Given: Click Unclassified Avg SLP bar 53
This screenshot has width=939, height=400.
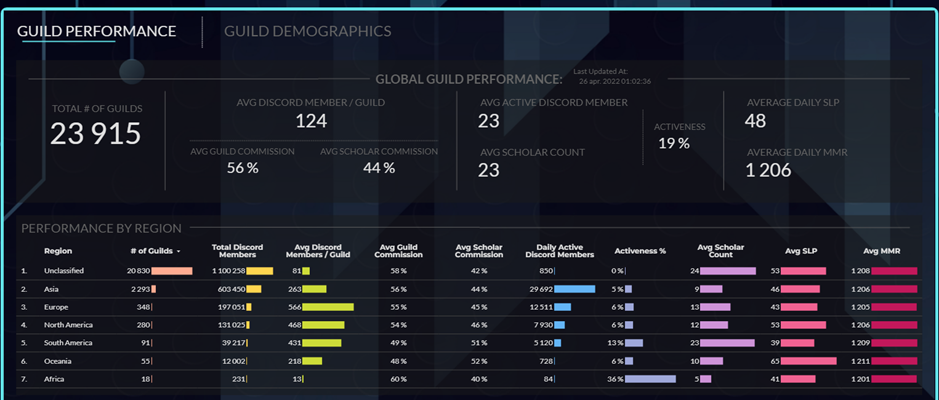Looking at the screenshot, I should tap(803, 271).
